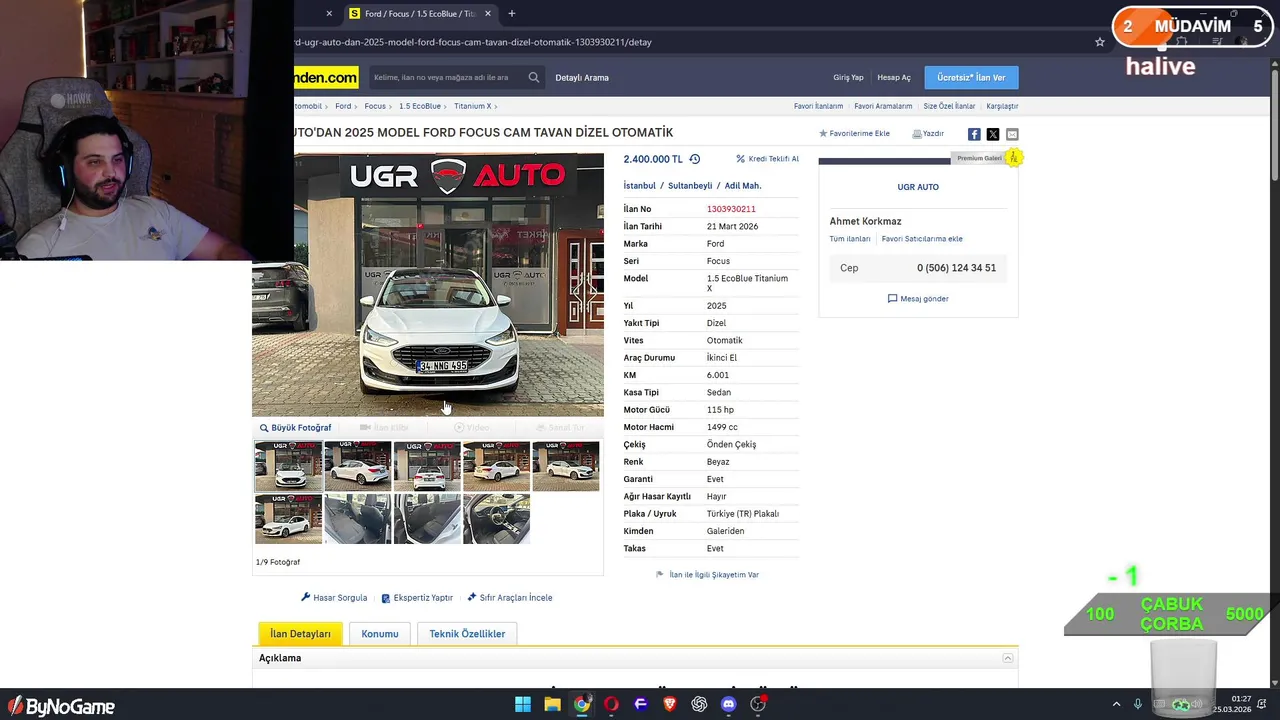Click the Sultanbeyli location link
Image resolution: width=1280 pixels, height=720 pixels.
point(690,186)
